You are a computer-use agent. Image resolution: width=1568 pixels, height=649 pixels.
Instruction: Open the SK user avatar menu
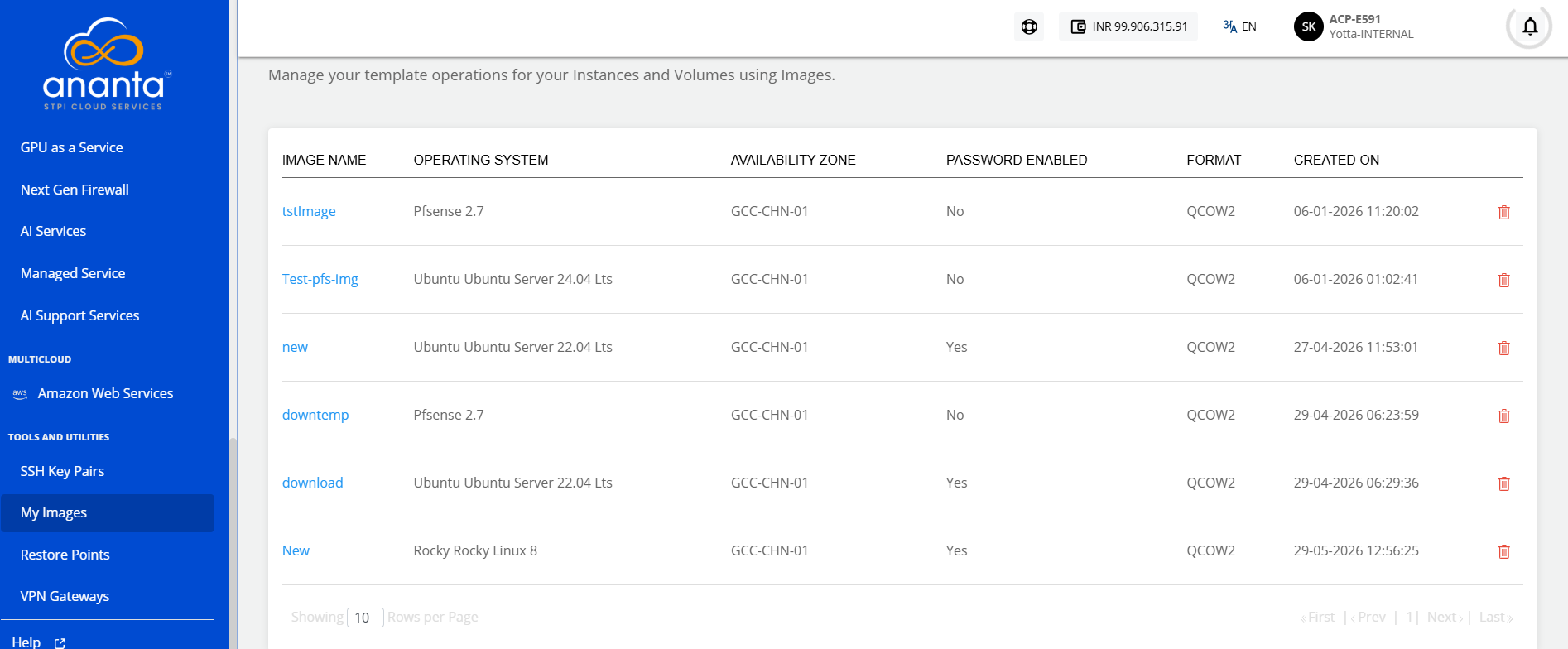tap(1309, 26)
